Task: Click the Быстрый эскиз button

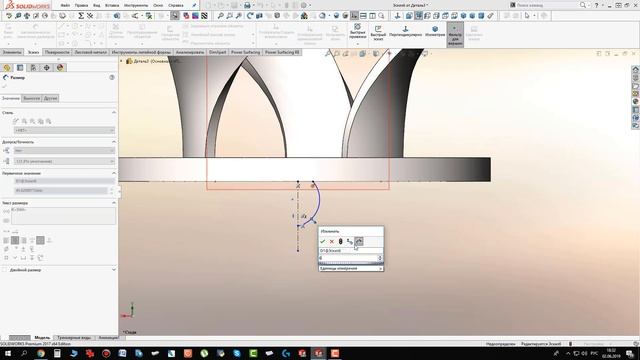Action: (x=378, y=33)
